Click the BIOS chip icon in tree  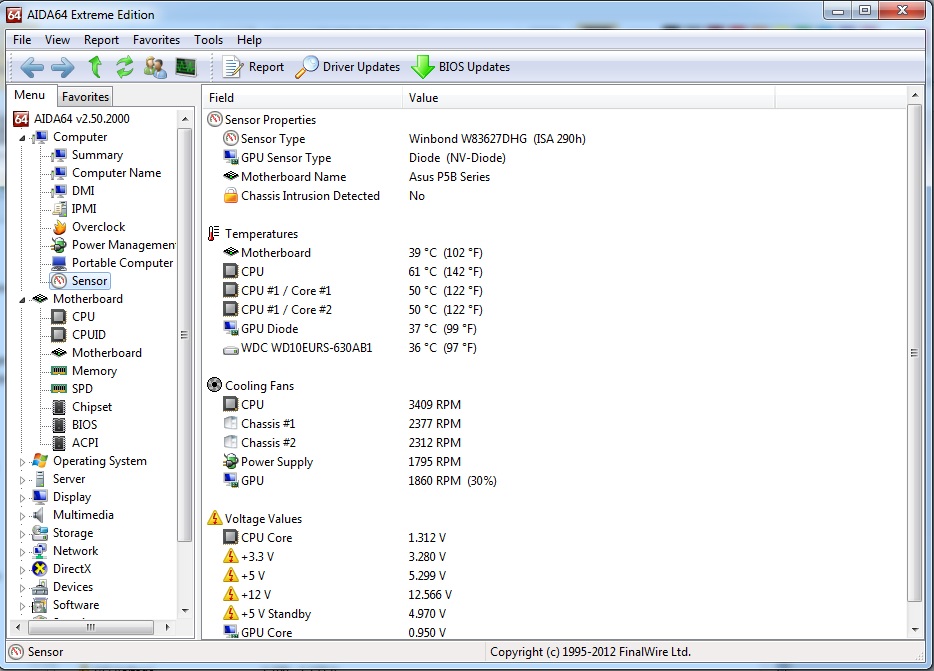coord(59,425)
